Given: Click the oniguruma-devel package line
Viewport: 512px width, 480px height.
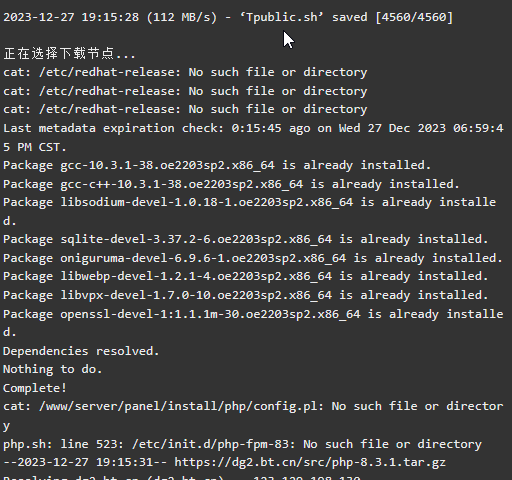Looking at the screenshot, I should pos(253,258).
